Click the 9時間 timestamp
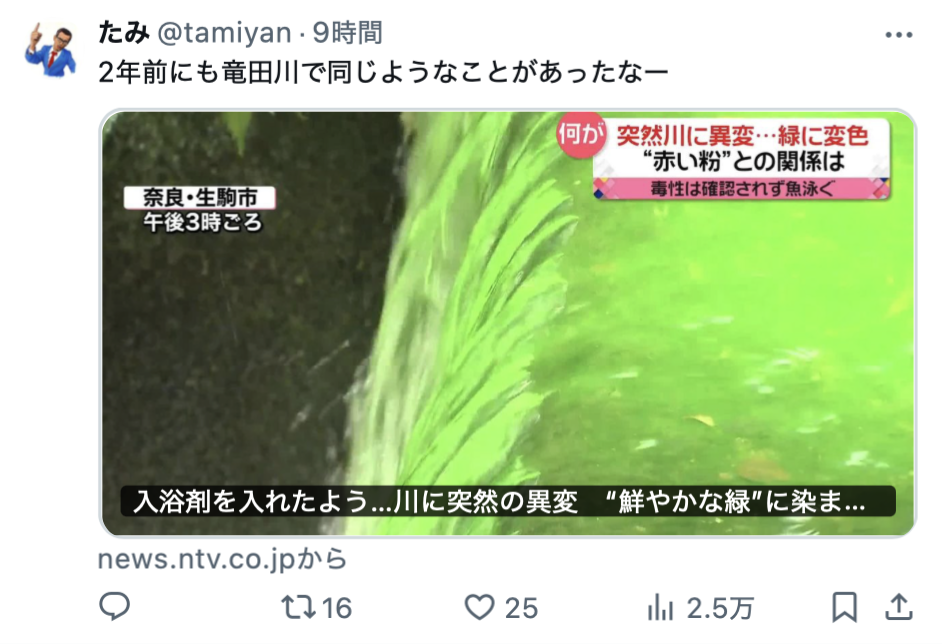The width and height of the screenshot is (942, 644). tap(348, 32)
